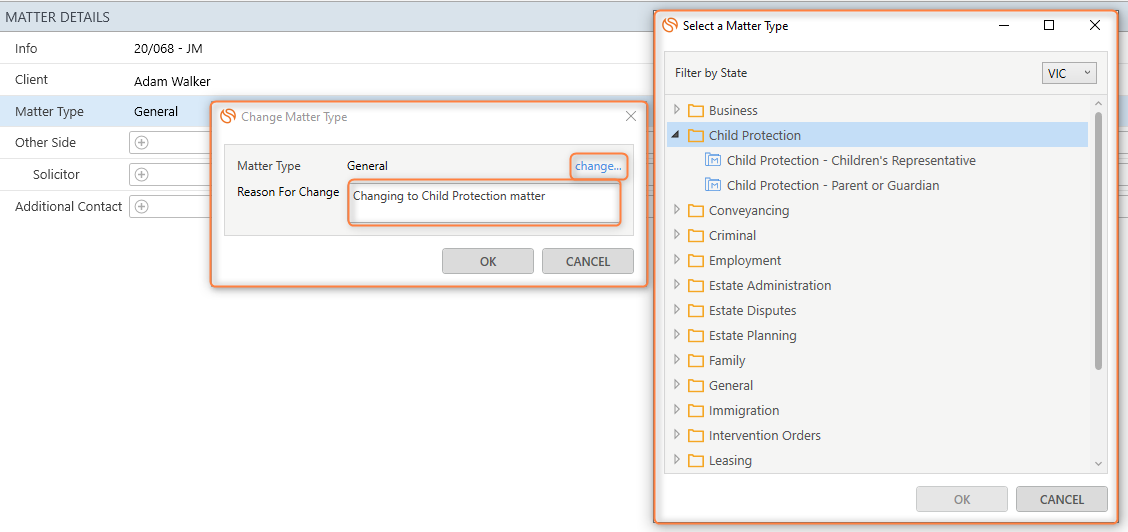
Task: Close the Change Matter Type dialog
Action: (631, 116)
